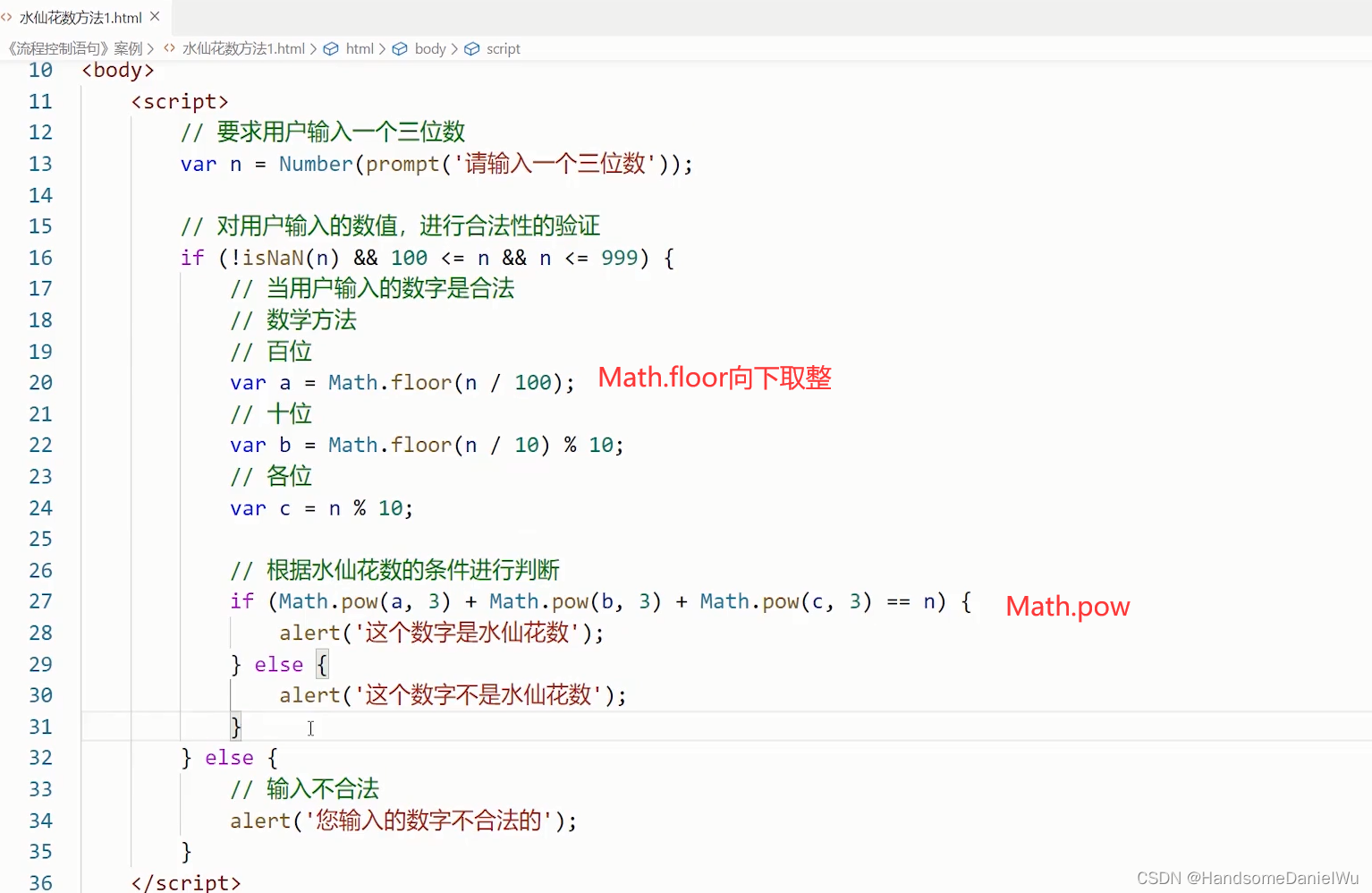This screenshot has height=893, width=1372.
Task: Open the body breadcrumb item
Action: pos(430,48)
